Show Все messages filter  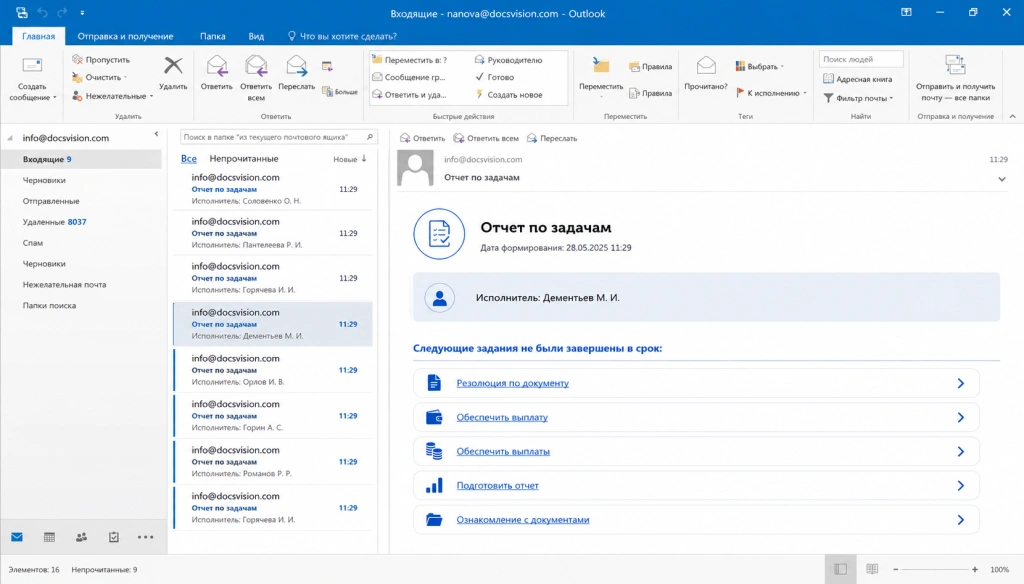tap(189, 159)
